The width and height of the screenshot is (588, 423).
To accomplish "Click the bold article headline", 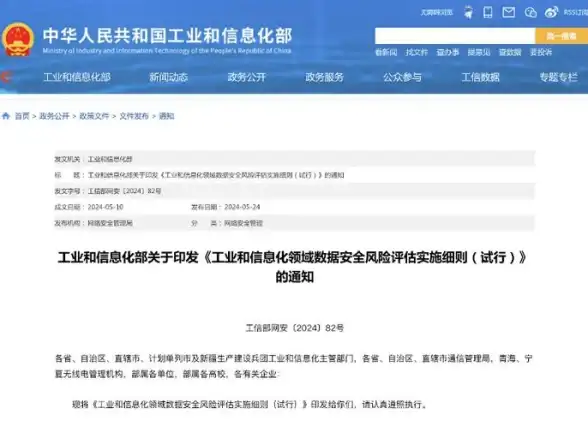I will pyautogui.click(x=293, y=267).
